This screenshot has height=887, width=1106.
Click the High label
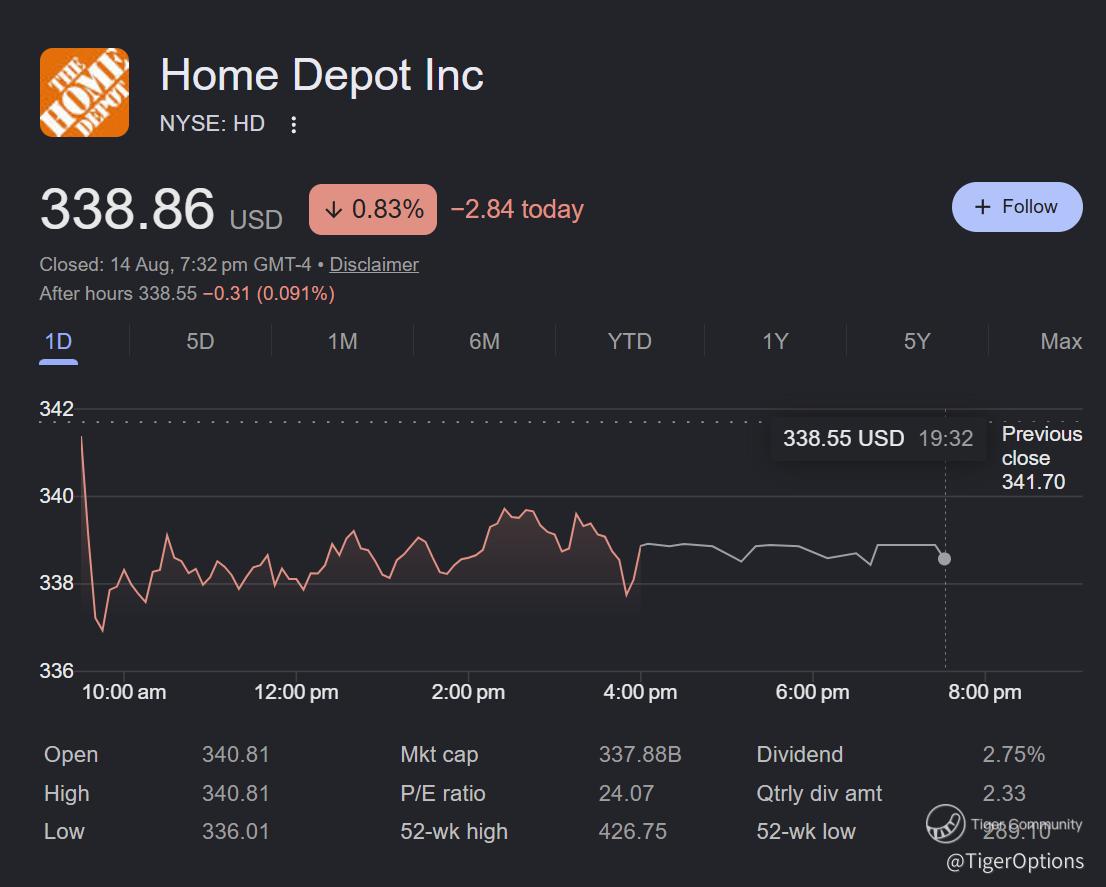[x=66, y=793]
